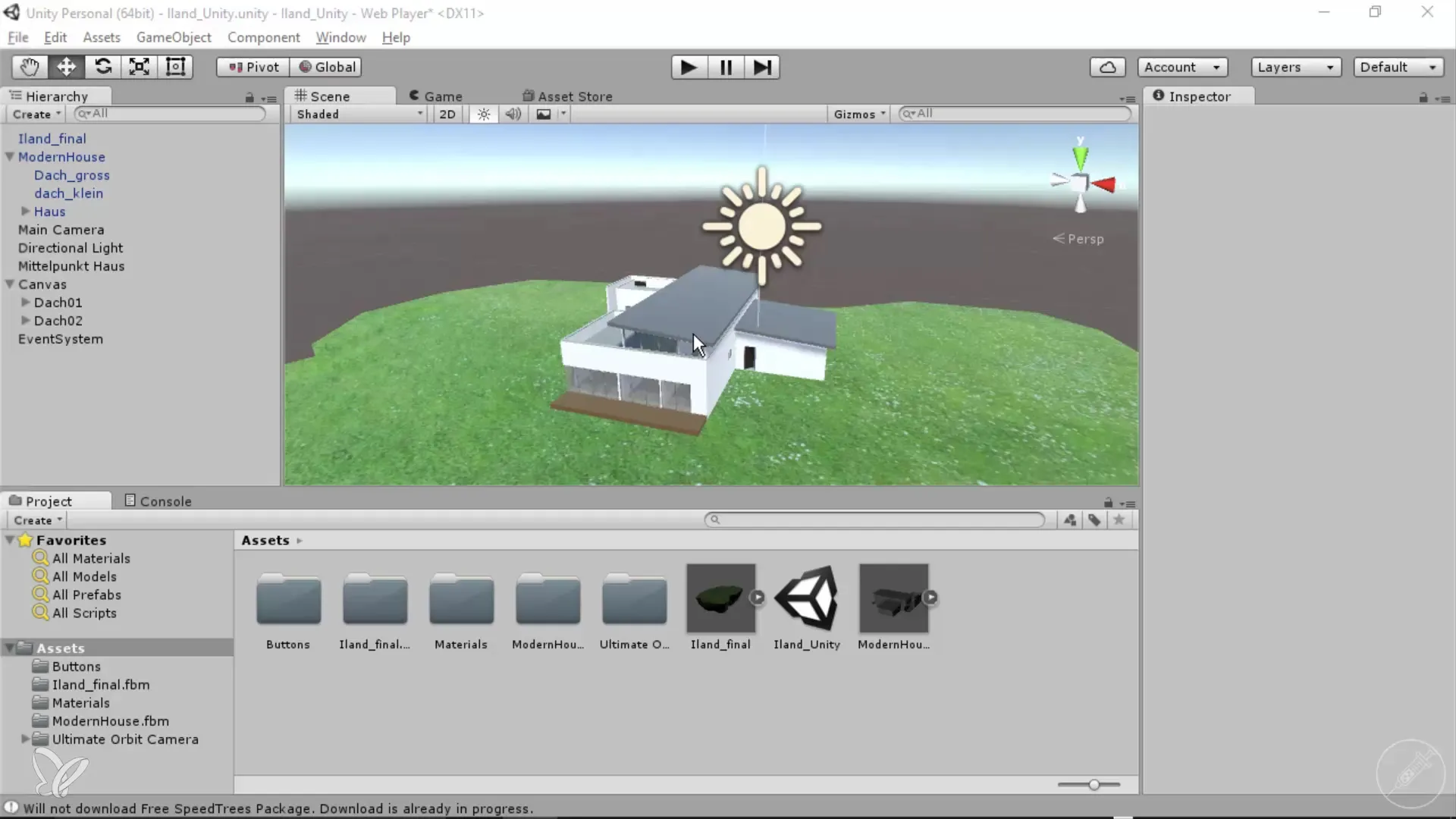Viewport: 1456px width, 819px height.
Task: Open Project Create dropdown
Action: 37,520
